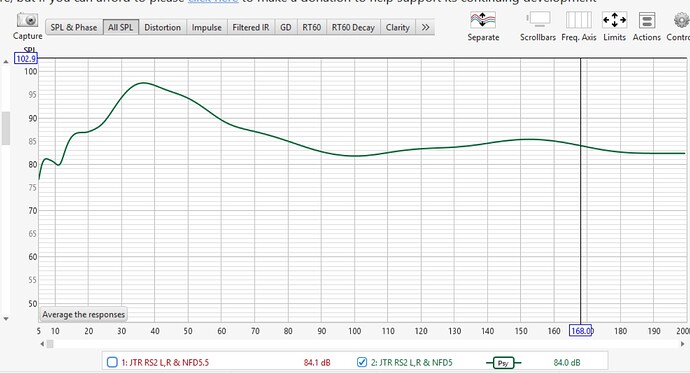Click the donation link in the header text
690x373 pixels.
[x=213, y=1]
